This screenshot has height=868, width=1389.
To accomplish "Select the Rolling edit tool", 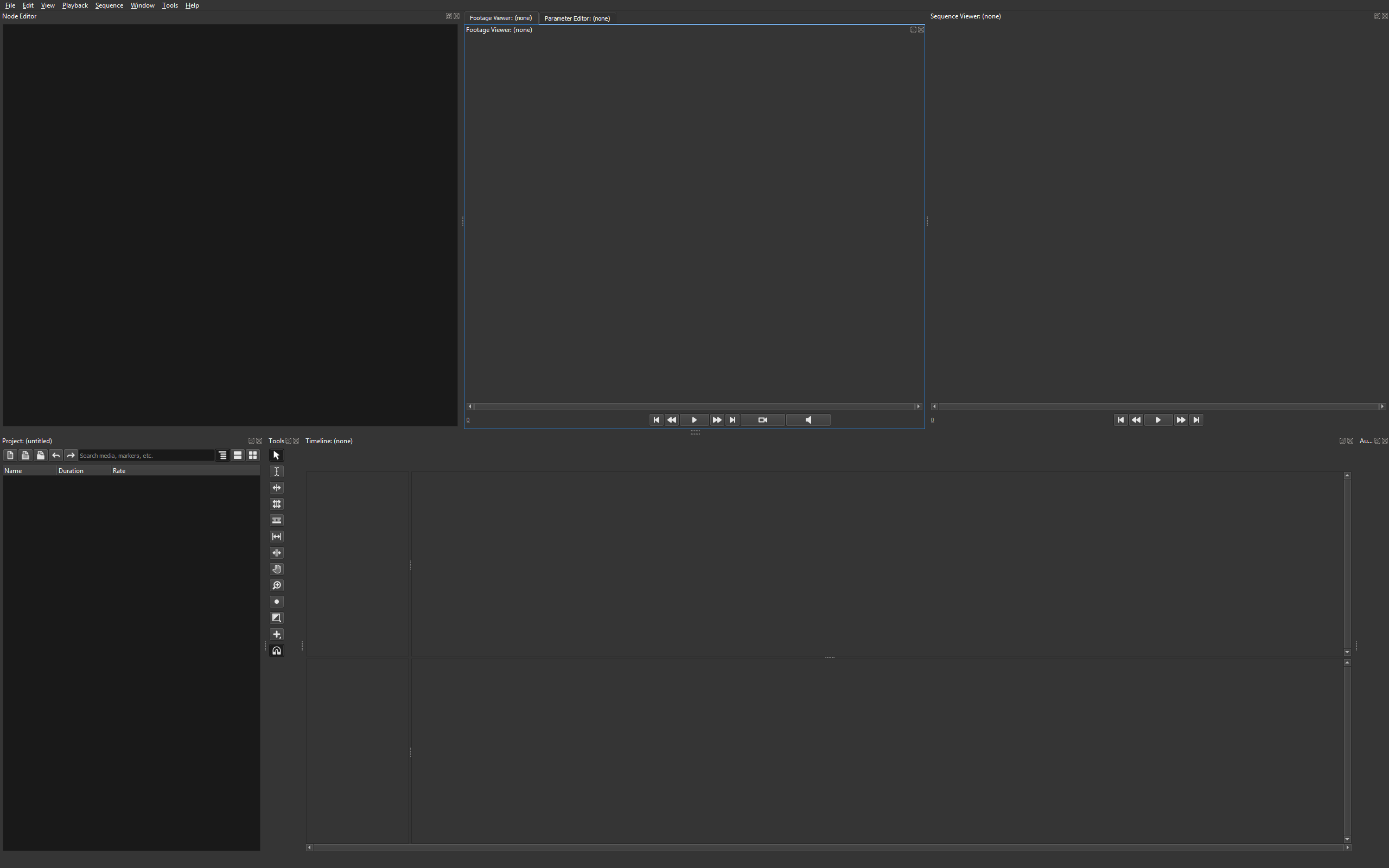I will pos(276,504).
